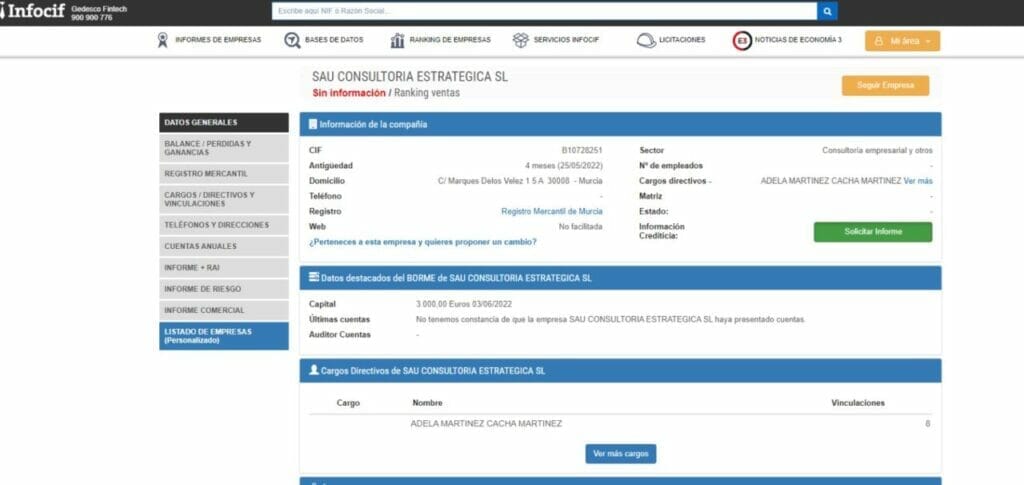Click the Servicios Infocif boxes icon

(520, 40)
